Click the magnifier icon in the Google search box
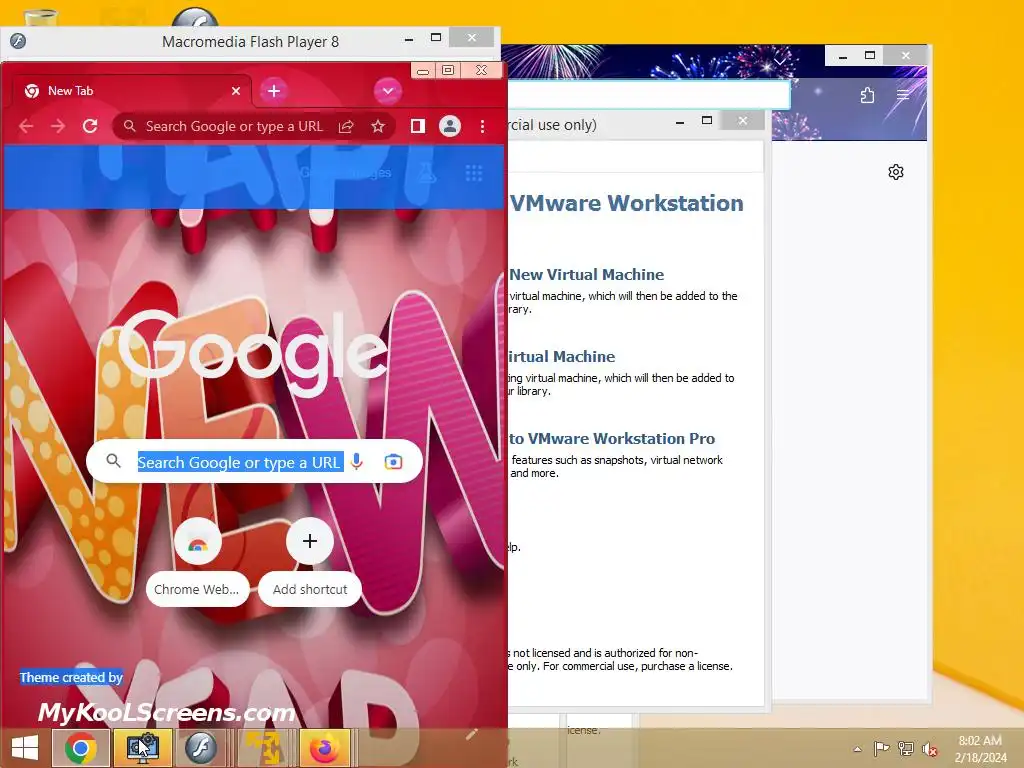The width and height of the screenshot is (1024, 768). tap(113, 461)
